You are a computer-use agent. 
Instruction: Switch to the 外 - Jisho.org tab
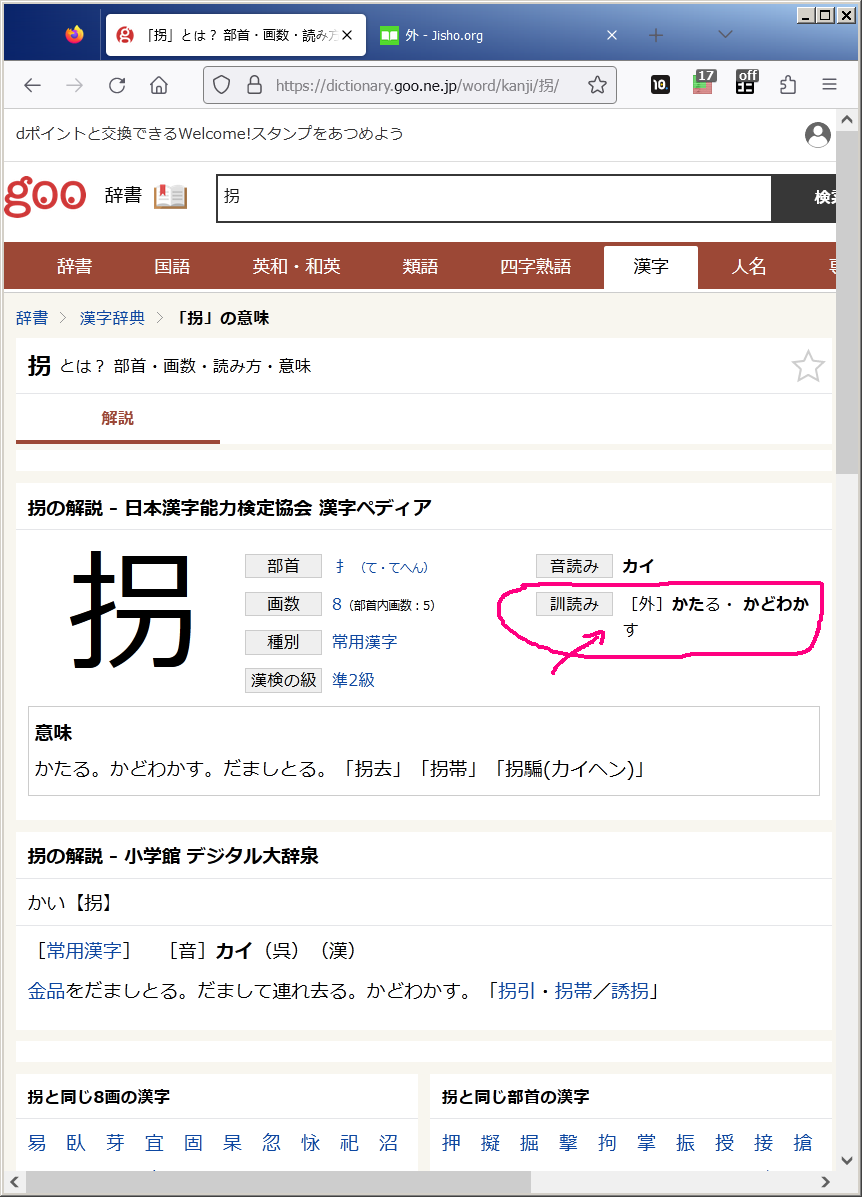coord(490,35)
